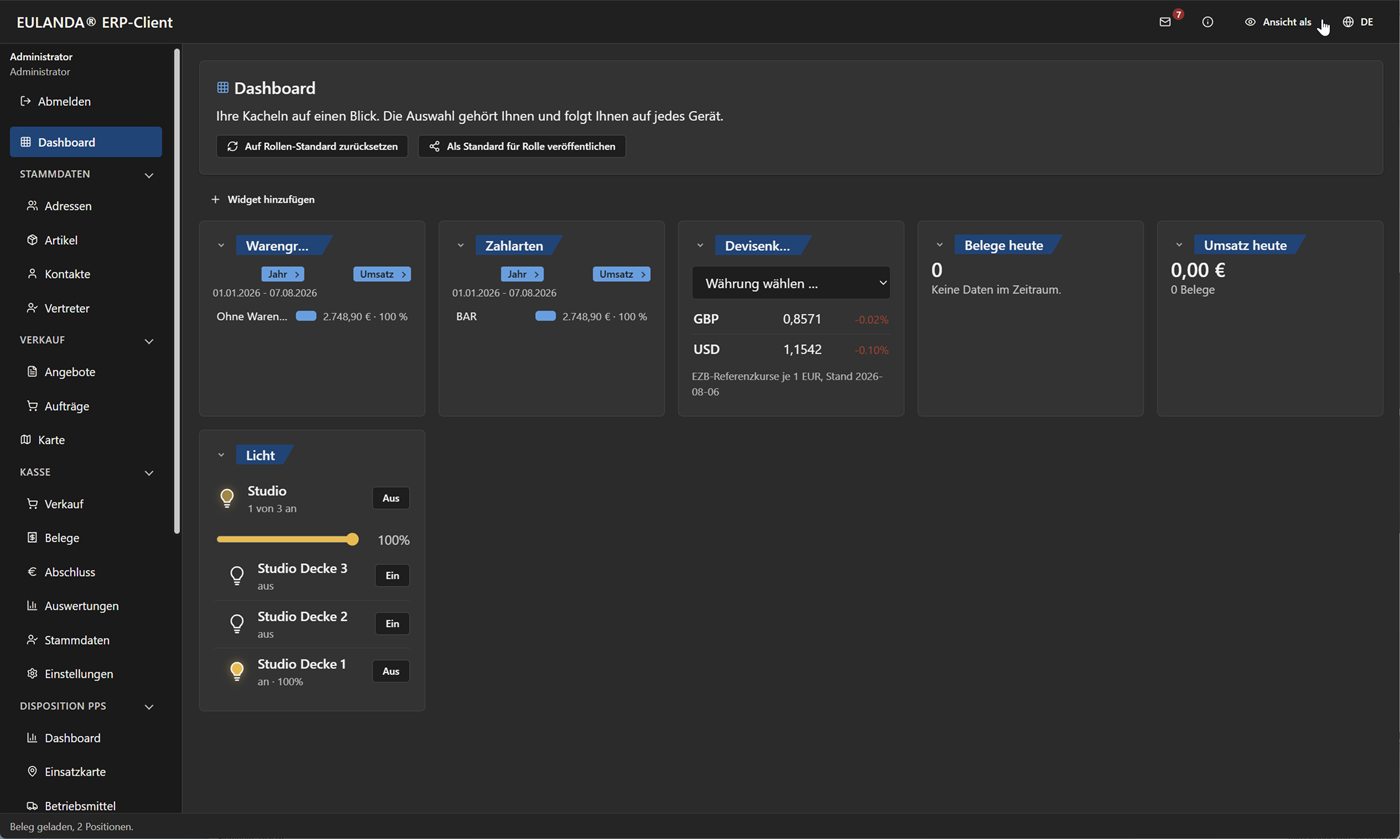Click the Einstellungen gear icon
Screen dimensions: 1400x839
(32, 674)
